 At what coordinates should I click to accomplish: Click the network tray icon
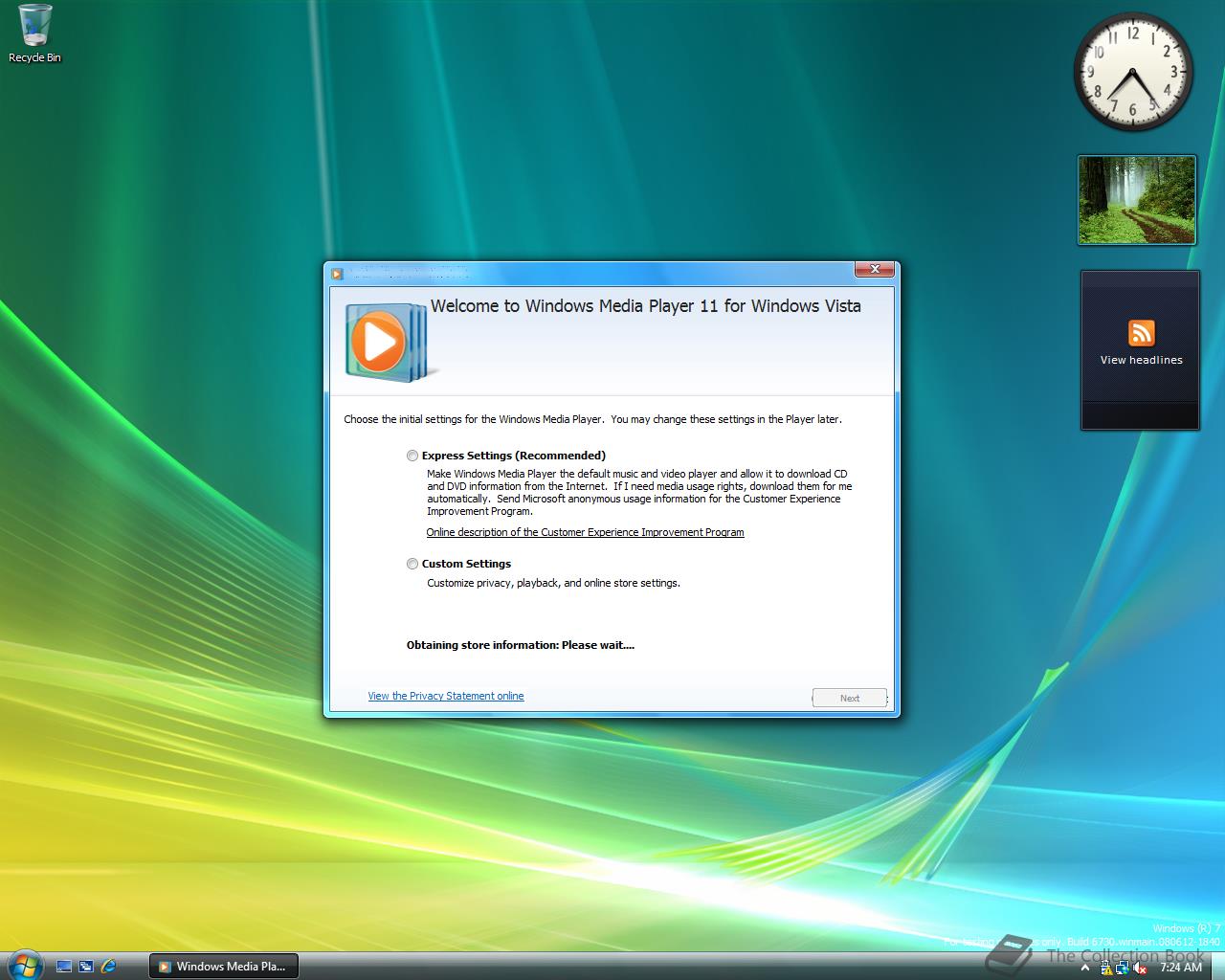pyautogui.click(x=1123, y=968)
